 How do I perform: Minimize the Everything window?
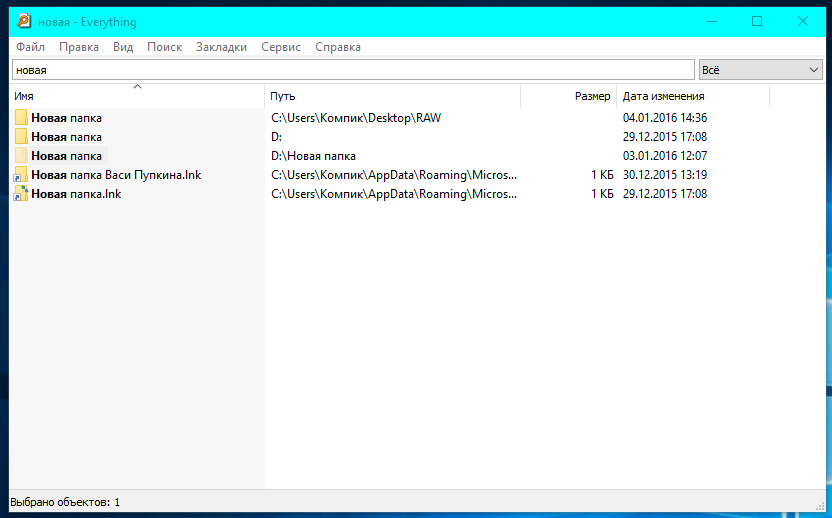(x=712, y=21)
